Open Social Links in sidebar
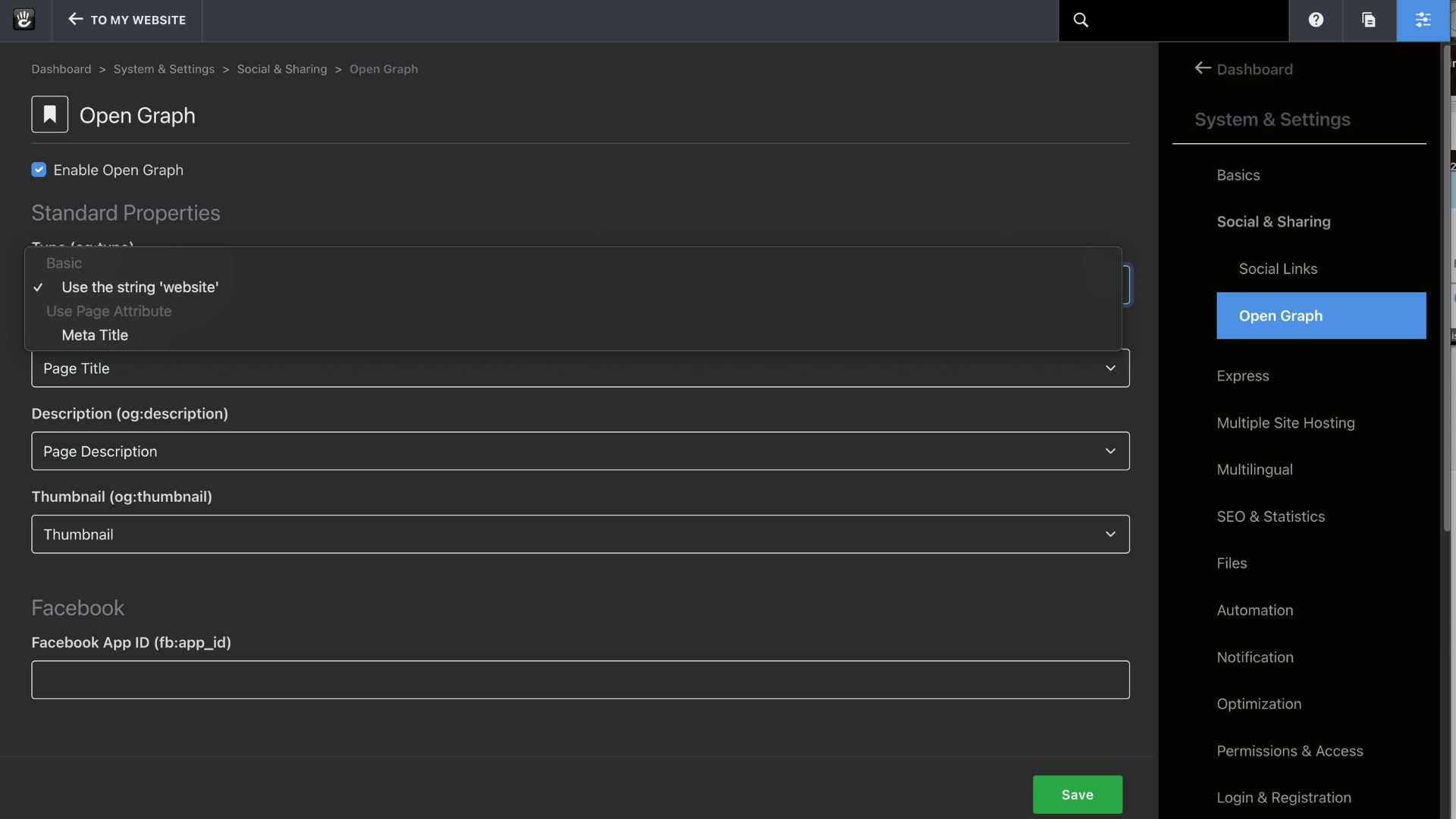1456x819 pixels. point(1278,268)
